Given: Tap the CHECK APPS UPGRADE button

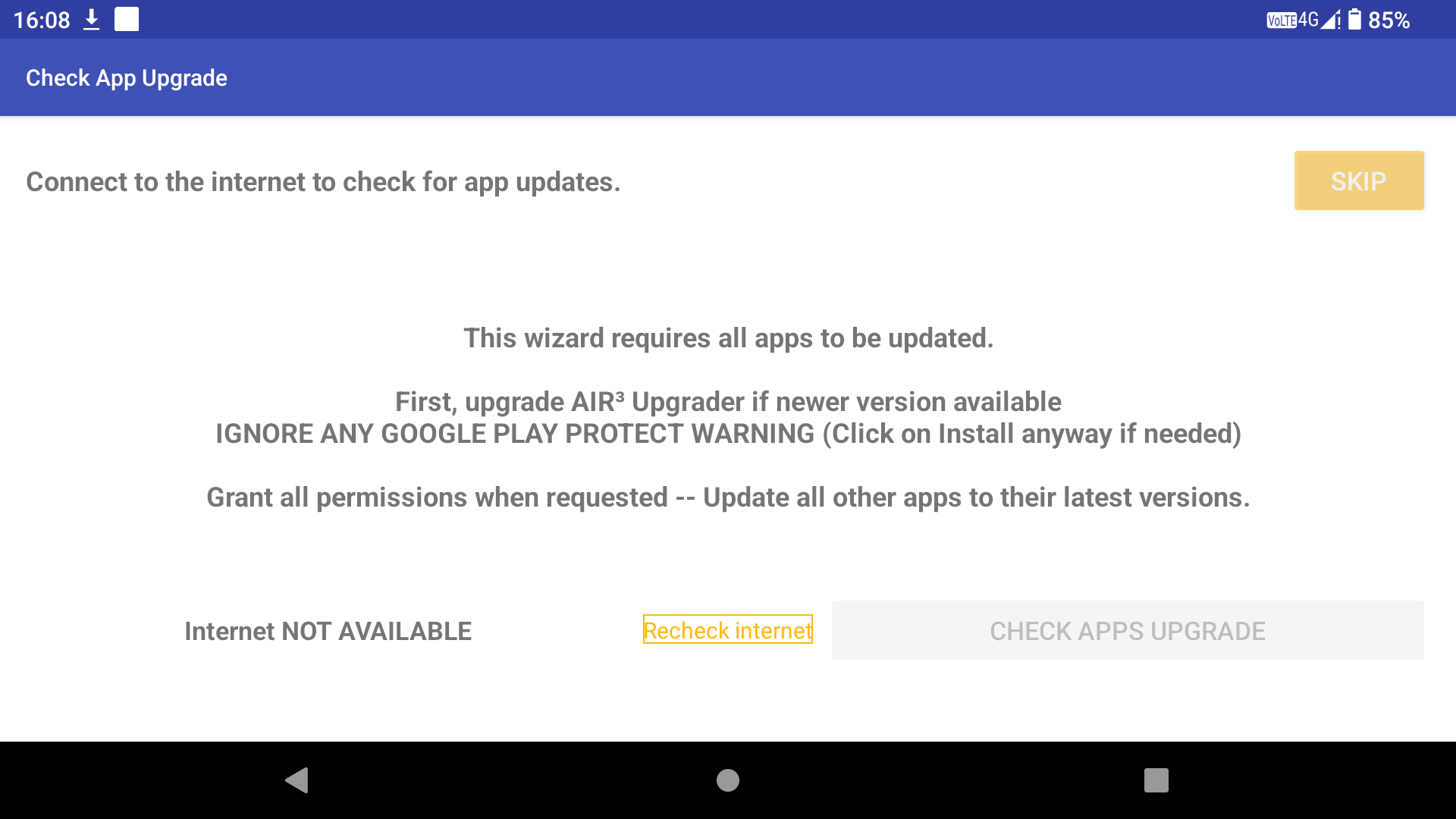Looking at the screenshot, I should coord(1128,630).
